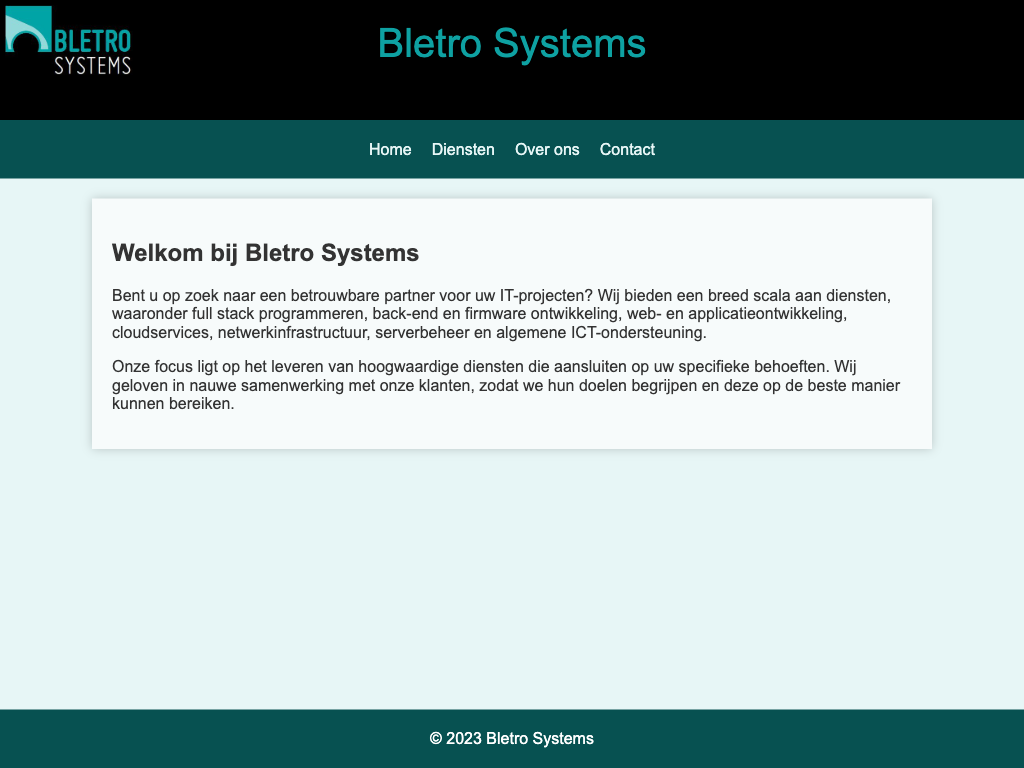This screenshot has height=768, width=1024.
Task: Click the Bletro Systems logo image
Action: [68, 41]
